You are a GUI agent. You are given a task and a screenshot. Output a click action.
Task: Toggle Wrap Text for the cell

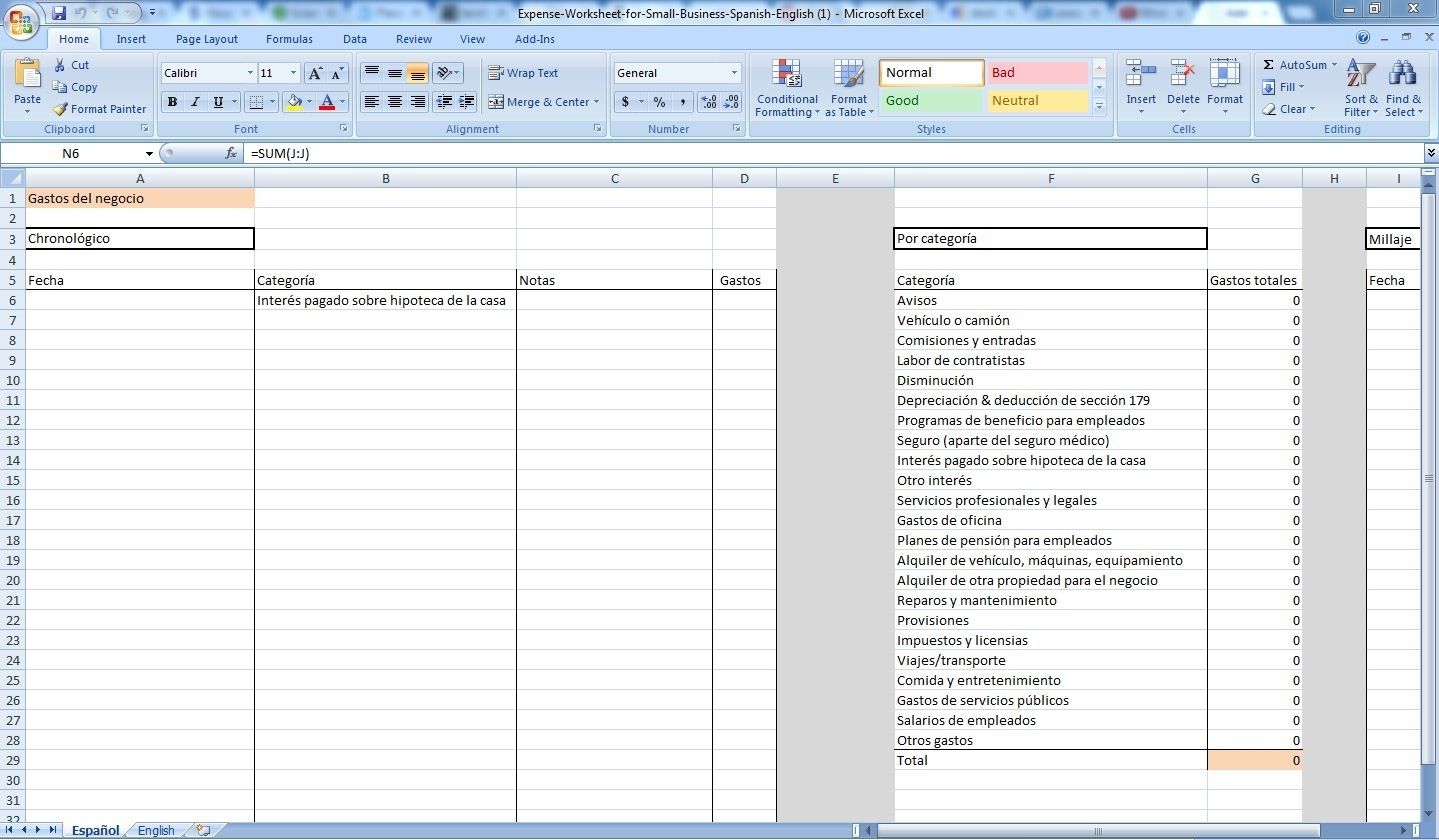pyautogui.click(x=529, y=73)
